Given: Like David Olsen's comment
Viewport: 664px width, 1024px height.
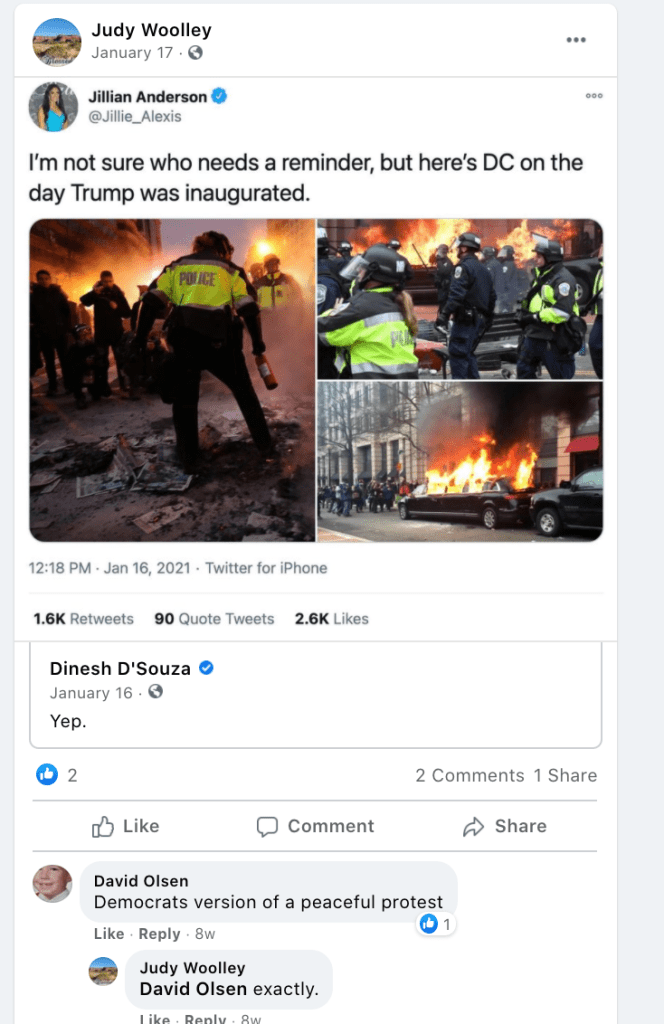Looking at the screenshot, I should [x=108, y=934].
